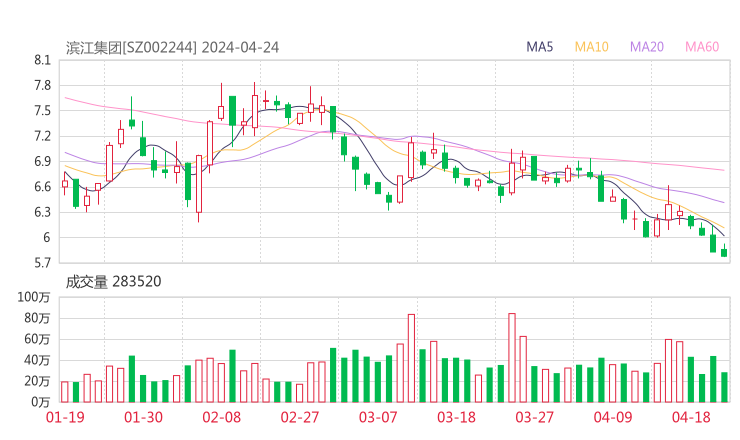740x440 pixels.
Task: Click the 03-07 date axis label
Action: pos(378,417)
